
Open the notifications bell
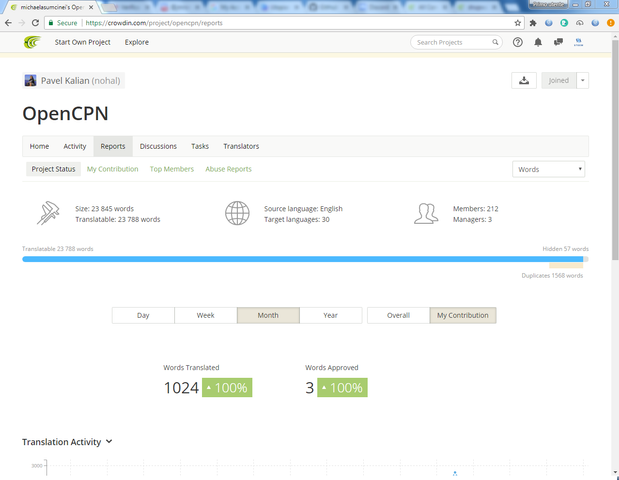pyautogui.click(x=538, y=43)
